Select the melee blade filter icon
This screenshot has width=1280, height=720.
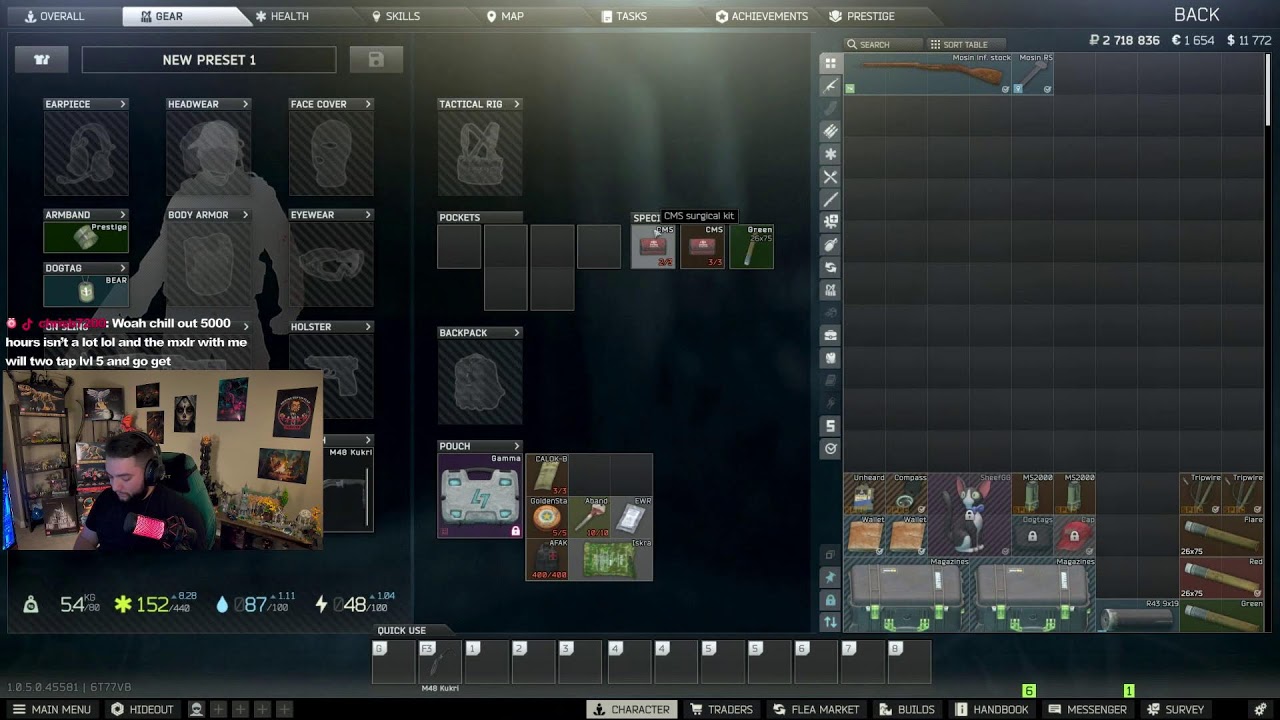click(830, 200)
